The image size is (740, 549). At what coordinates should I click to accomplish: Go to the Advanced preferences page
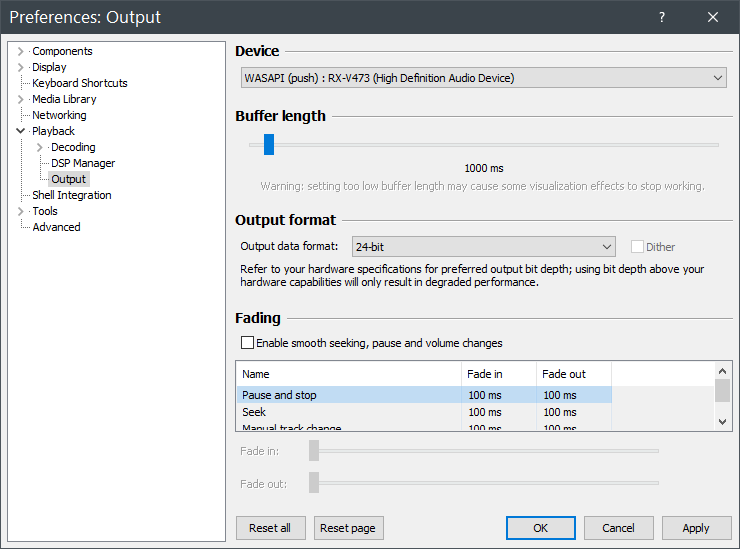tap(56, 227)
